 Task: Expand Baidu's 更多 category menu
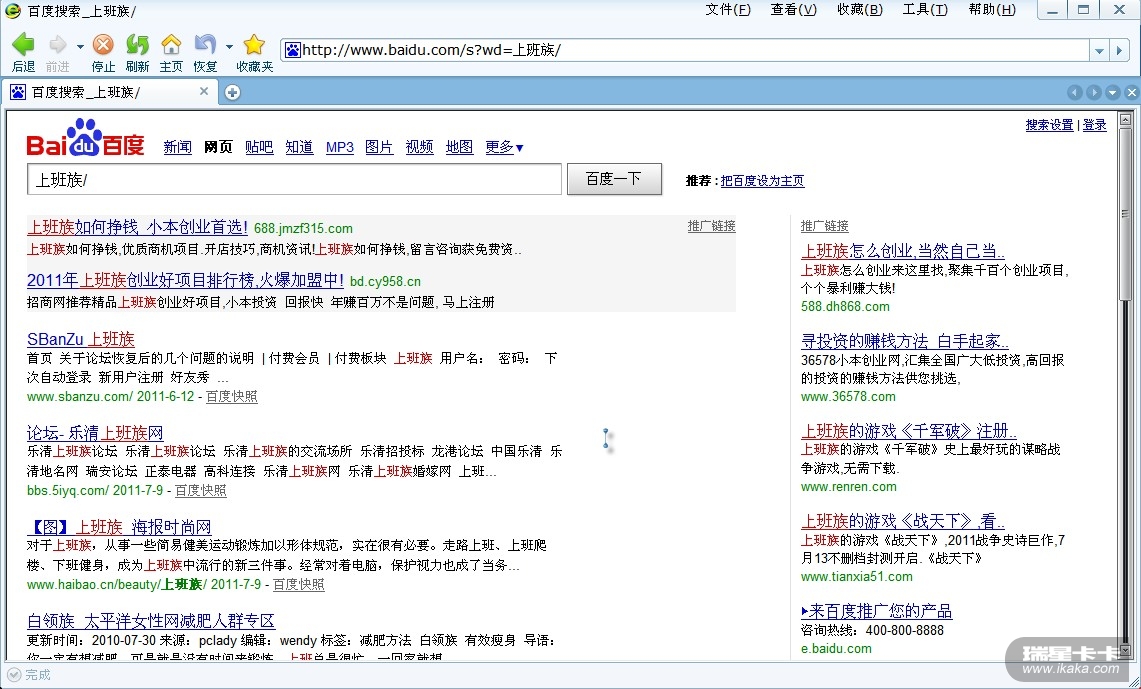pyautogui.click(x=504, y=147)
